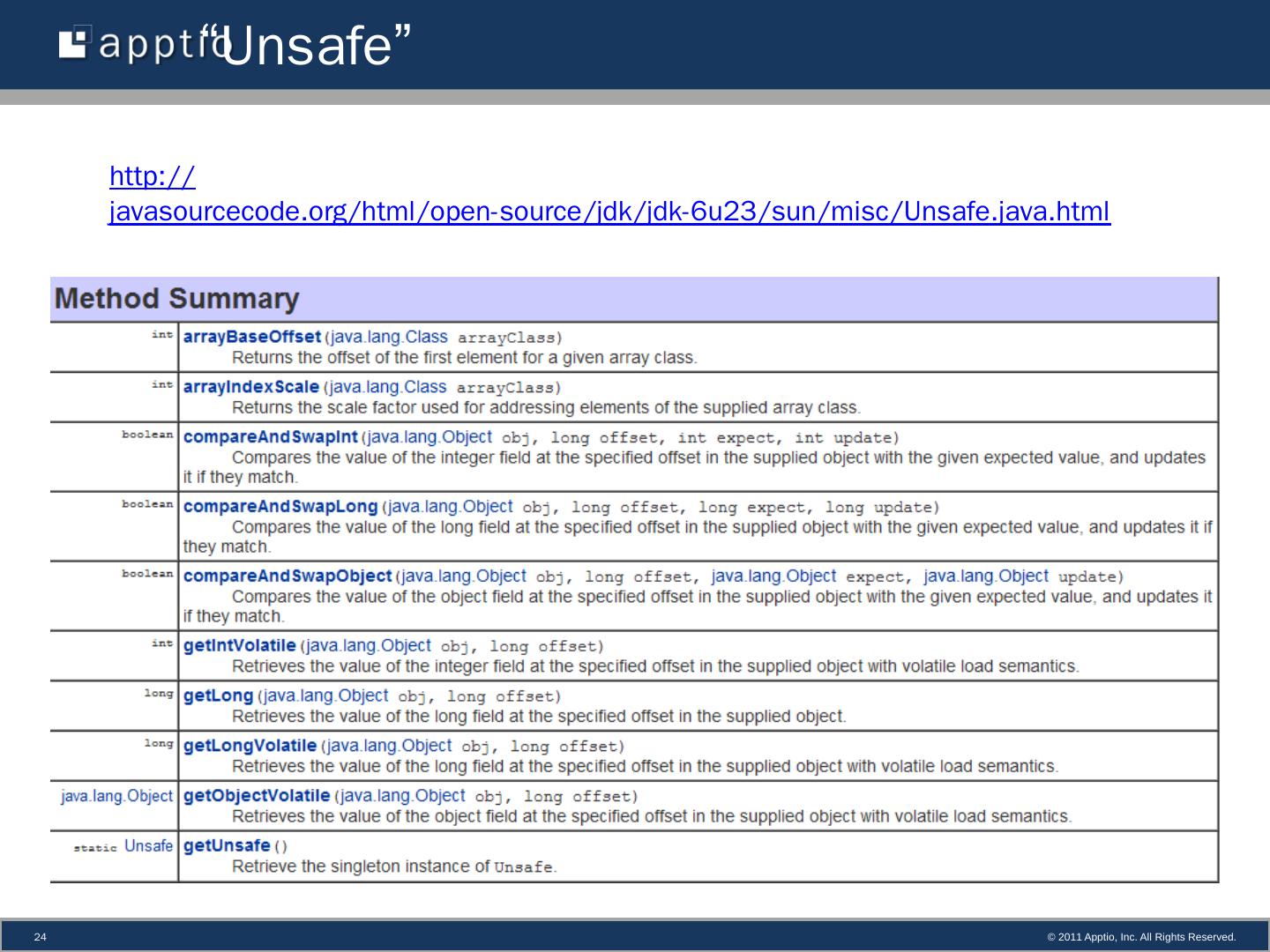Select the compareAndSwapLong method link
This screenshot has height=952, width=1270.
click(x=280, y=507)
